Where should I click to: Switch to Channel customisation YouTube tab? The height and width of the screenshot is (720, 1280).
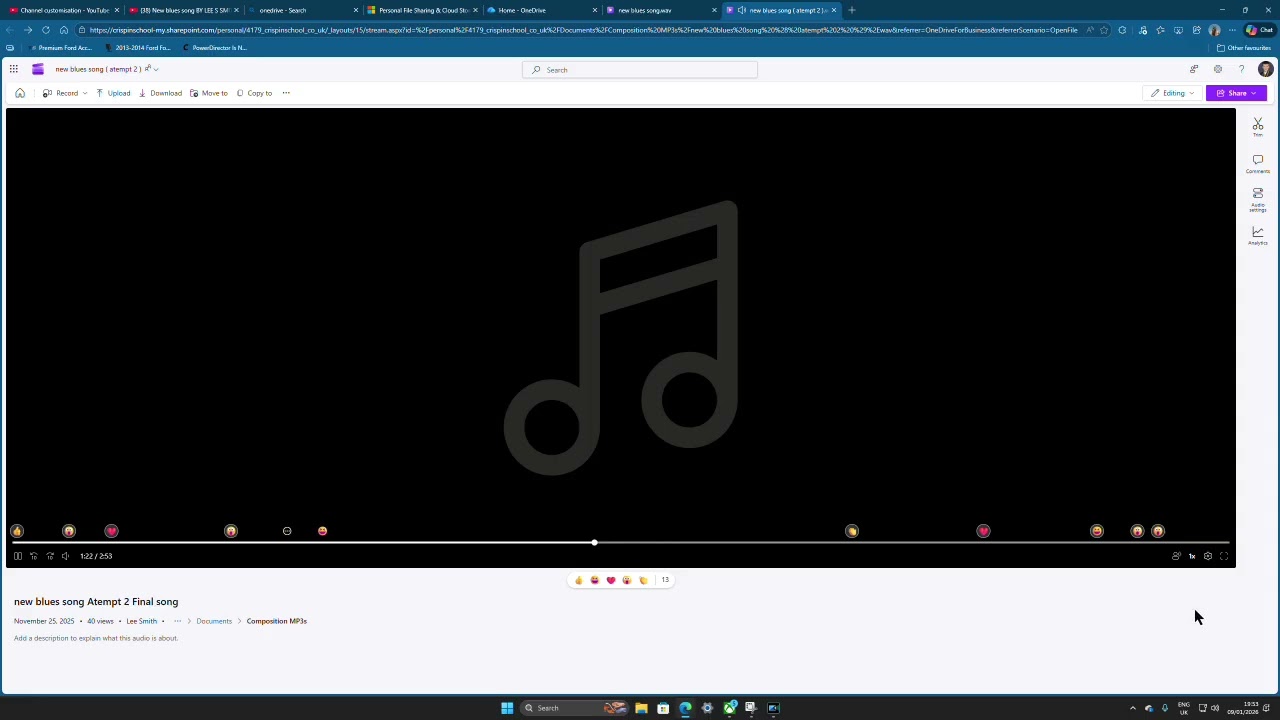pyautogui.click(x=64, y=10)
